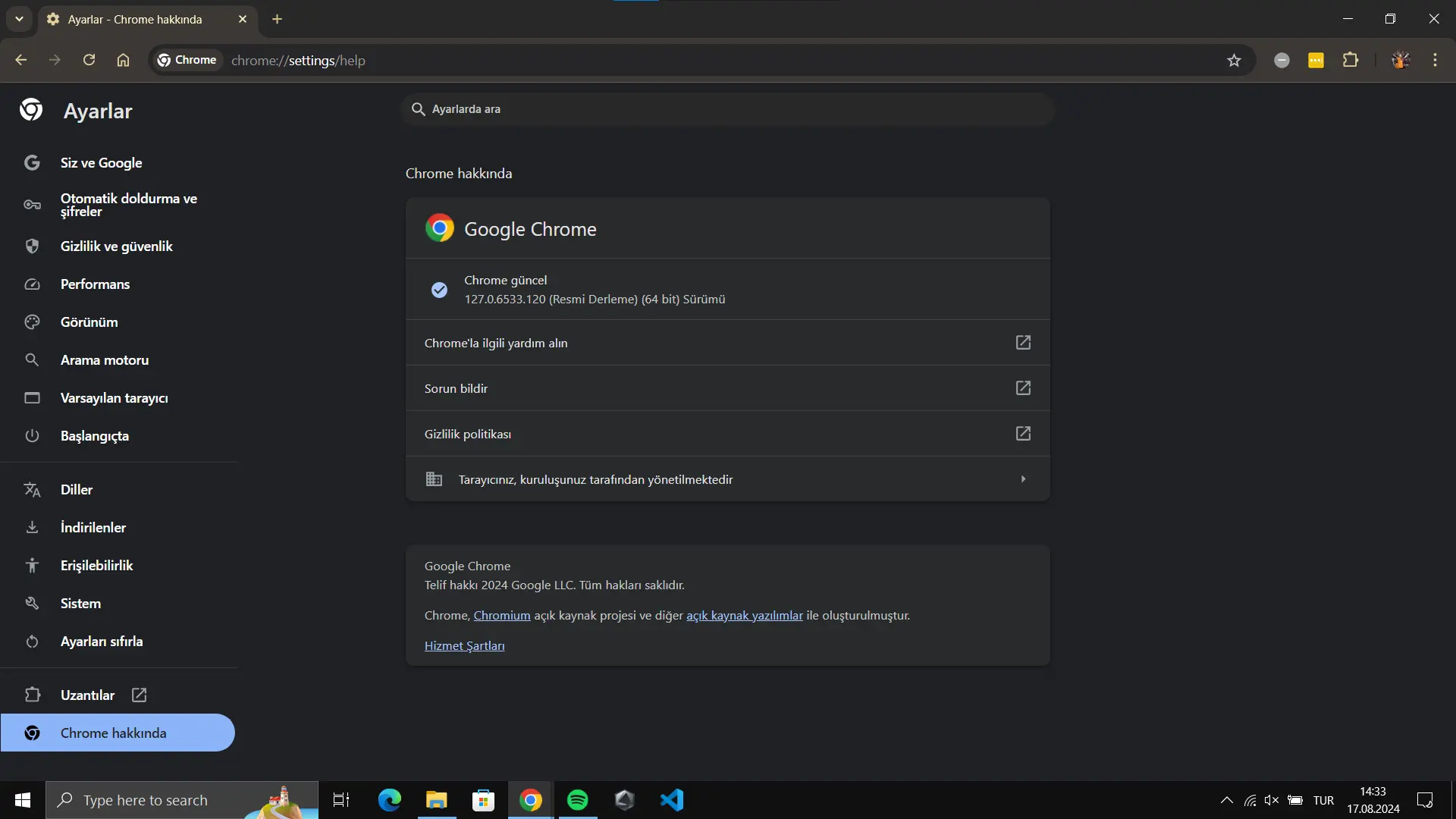
Task: Open Task View on the taskbar
Action: click(341, 800)
